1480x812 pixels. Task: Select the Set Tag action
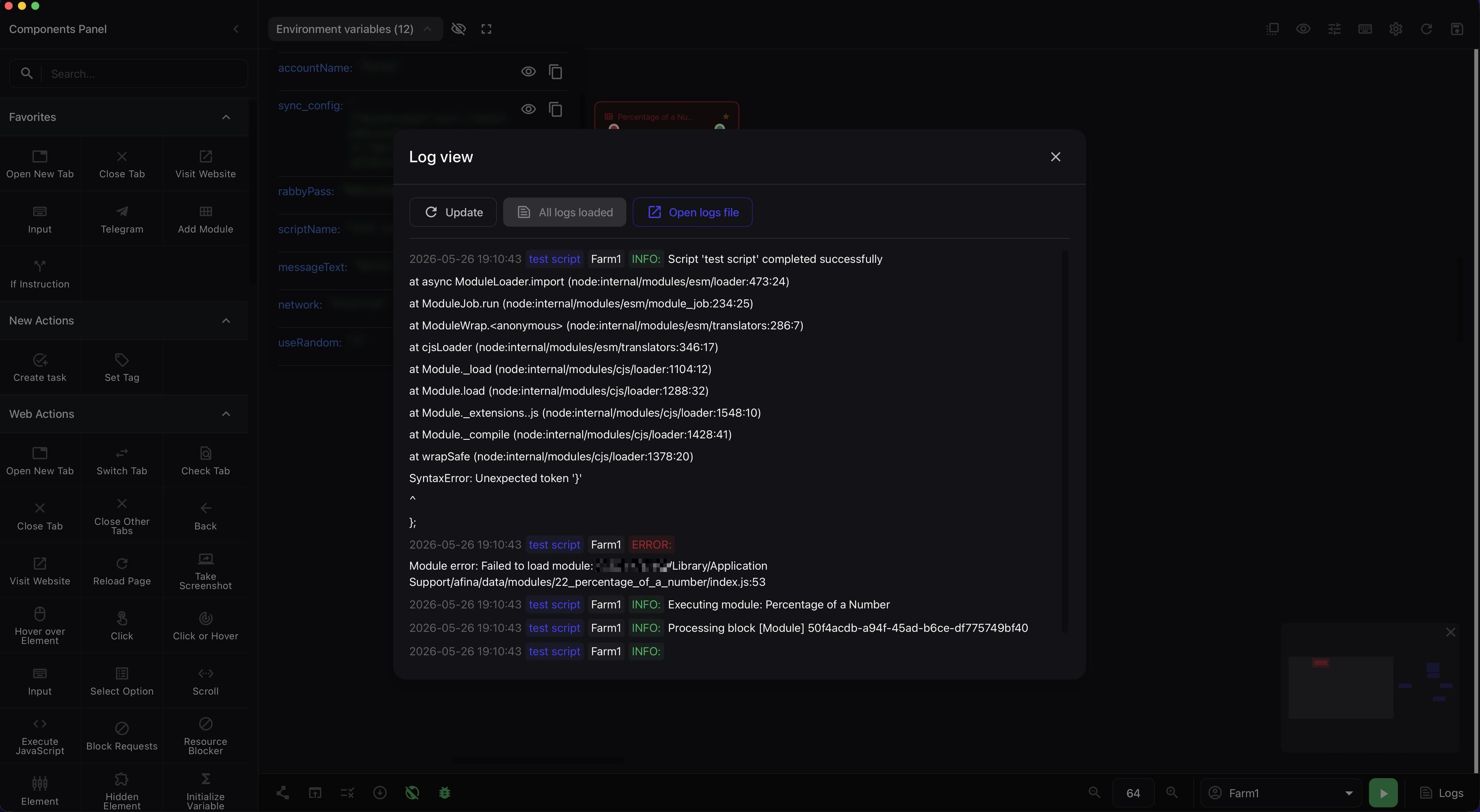click(122, 368)
